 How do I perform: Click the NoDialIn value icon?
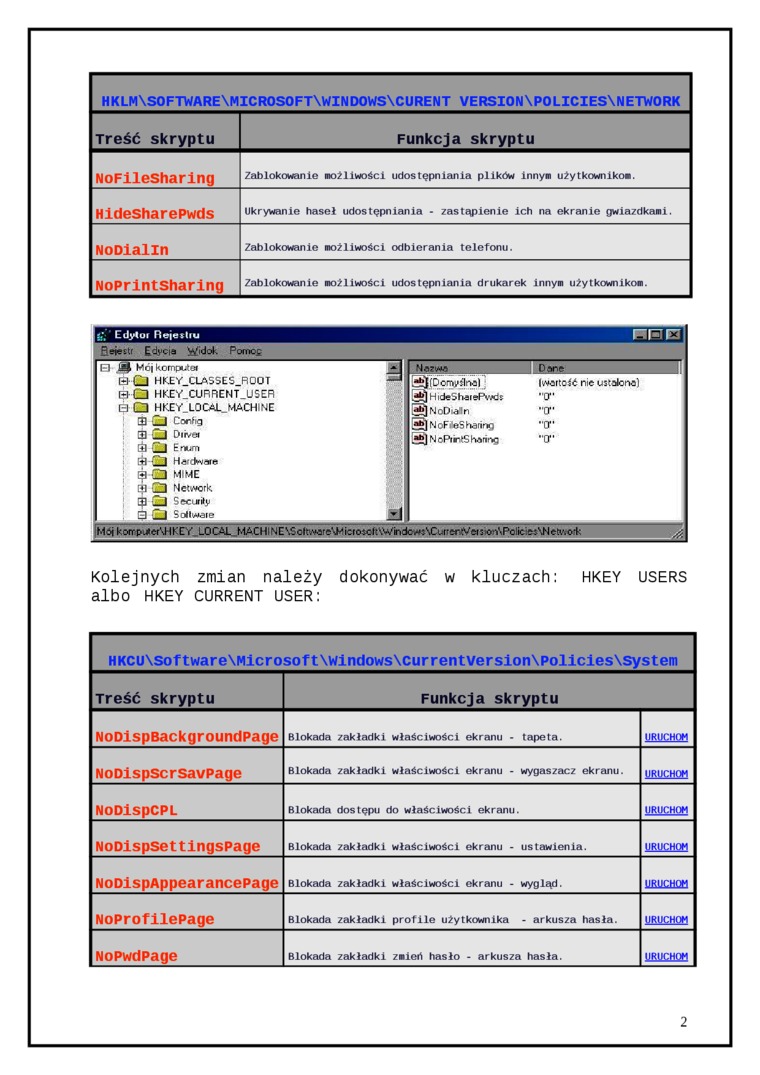pos(420,410)
